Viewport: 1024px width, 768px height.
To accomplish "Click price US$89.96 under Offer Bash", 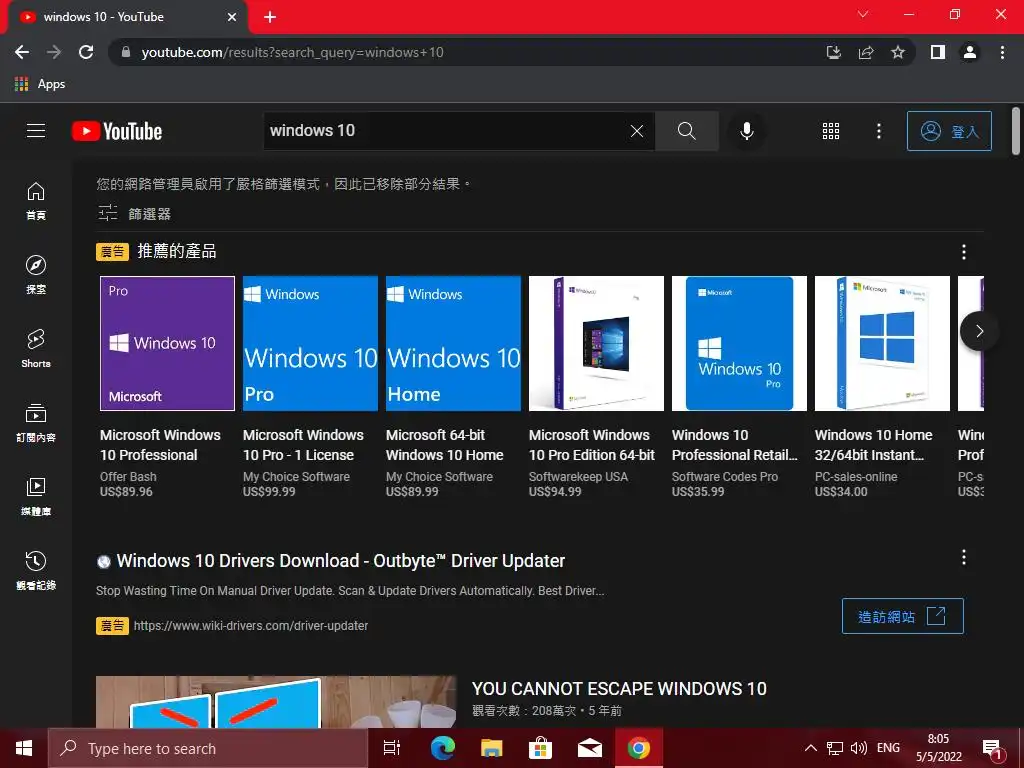I will 126,492.
